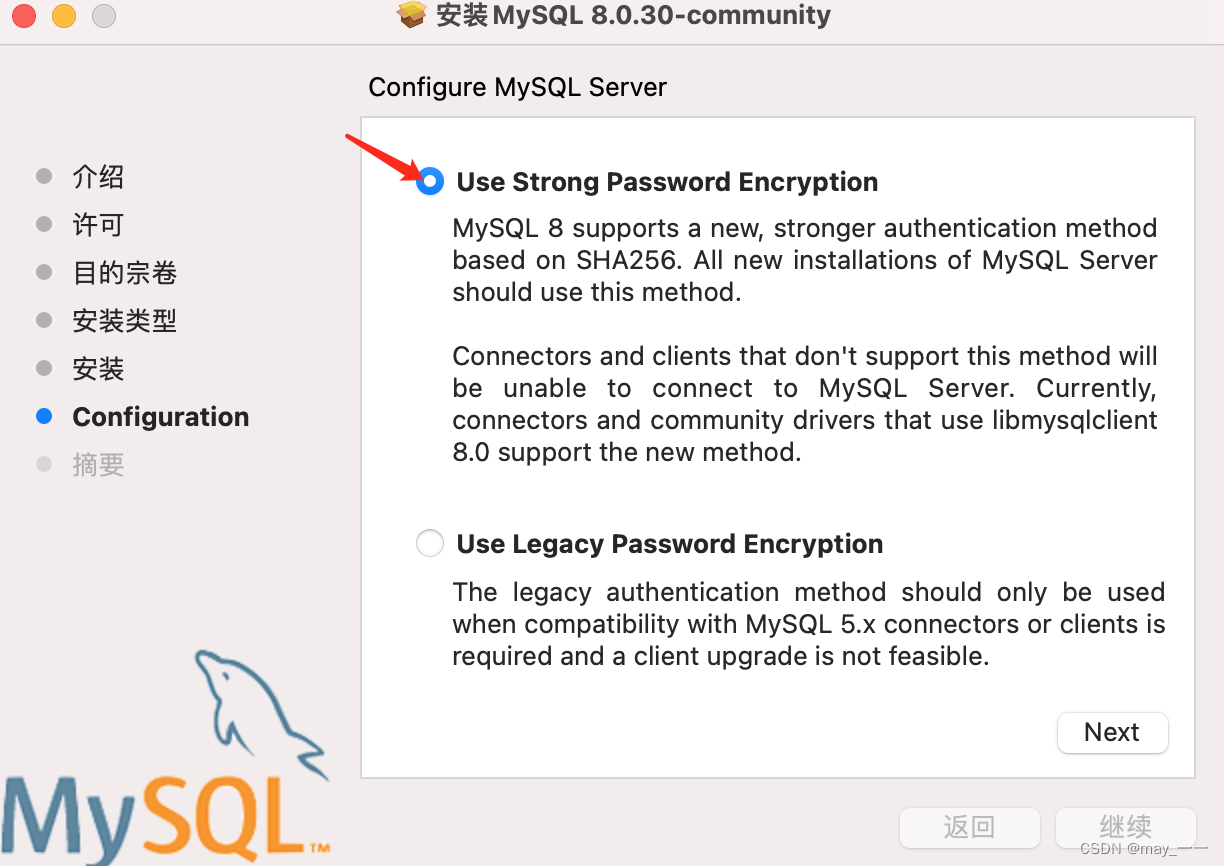Minimize the installer with the yellow button
1224x866 pixels.
64,15
